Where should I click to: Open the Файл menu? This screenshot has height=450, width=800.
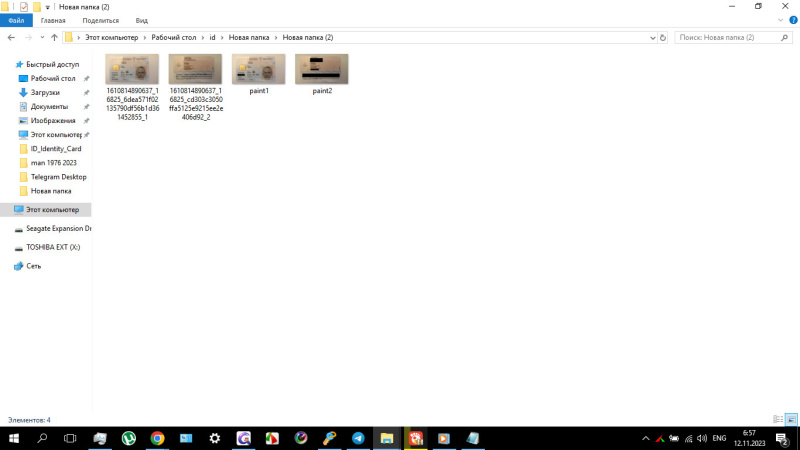click(x=16, y=20)
